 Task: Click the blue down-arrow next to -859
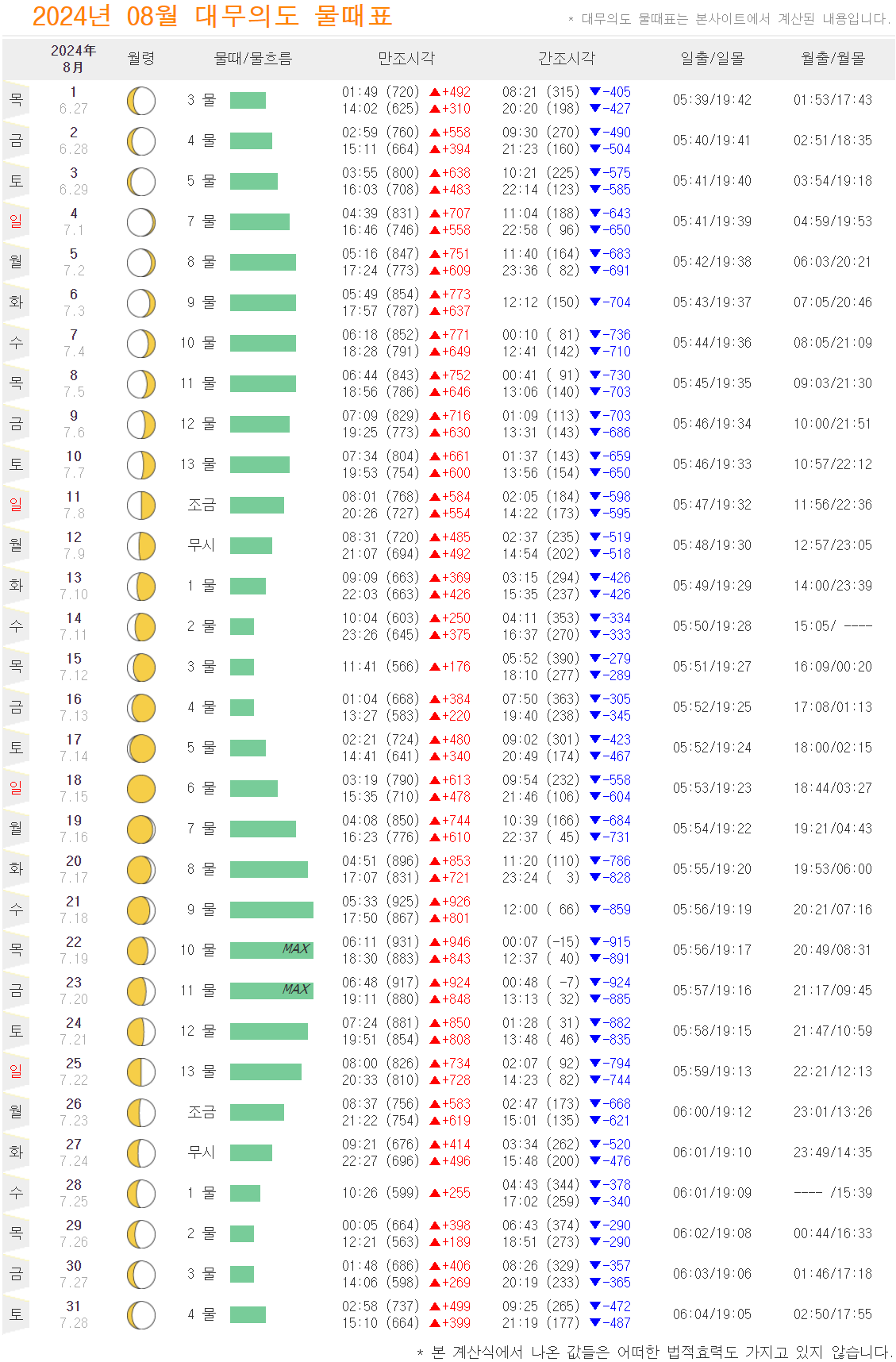click(595, 910)
